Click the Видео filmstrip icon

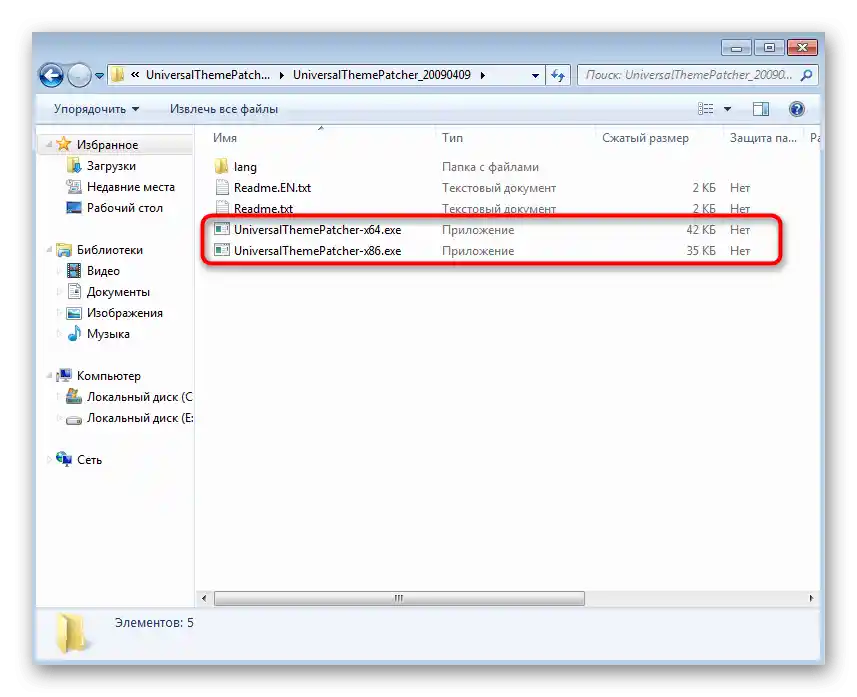point(74,271)
